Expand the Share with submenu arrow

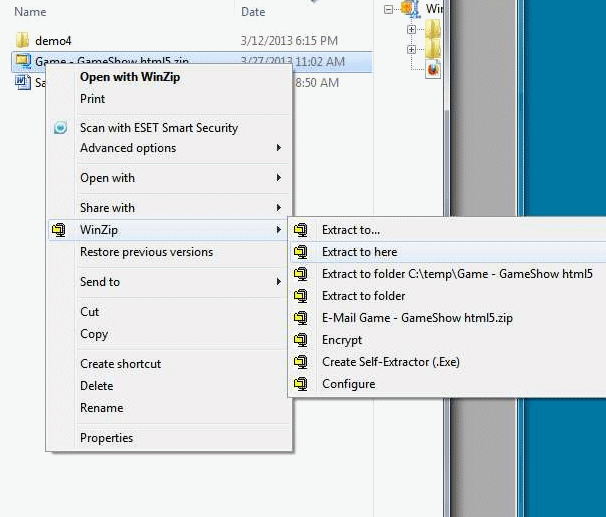coord(279,207)
